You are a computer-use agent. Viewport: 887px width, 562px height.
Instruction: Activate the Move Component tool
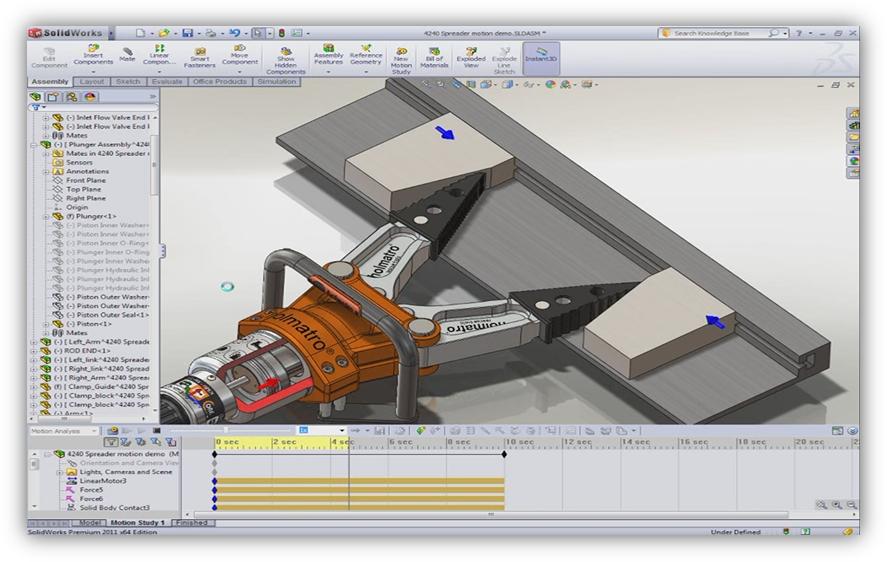240,54
